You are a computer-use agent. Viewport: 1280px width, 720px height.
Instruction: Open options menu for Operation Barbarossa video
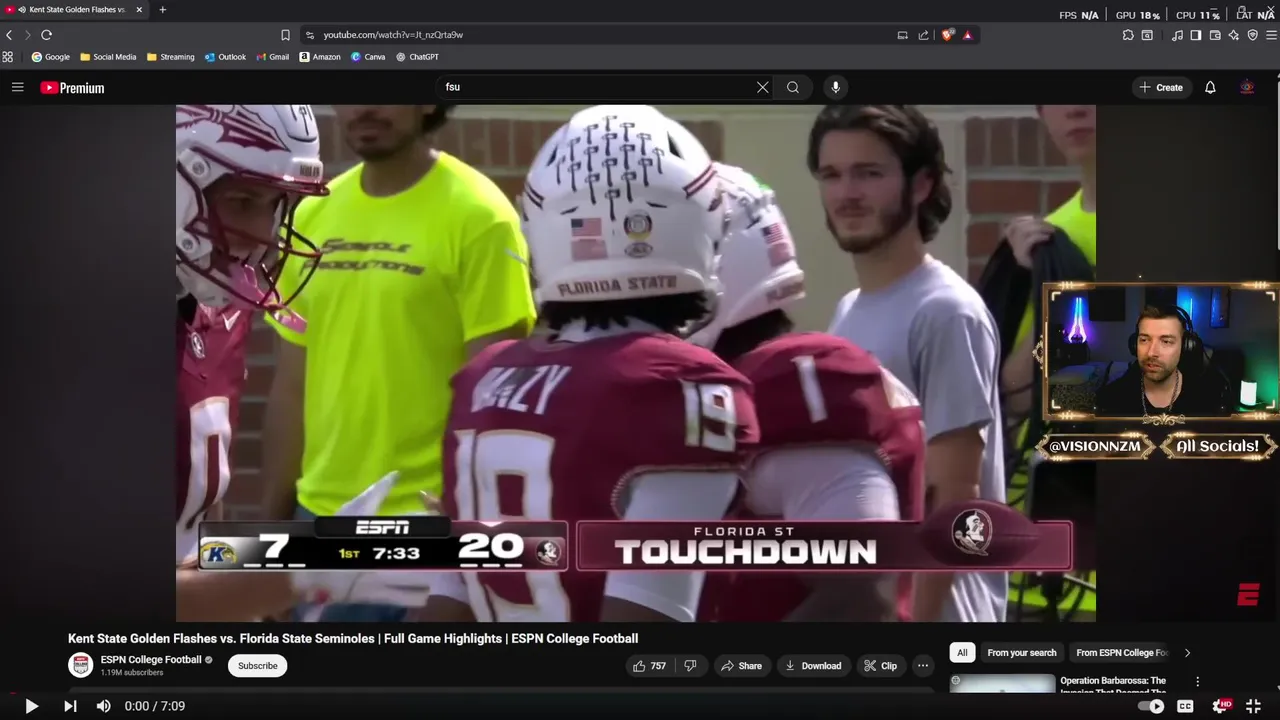click(x=1197, y=682)
